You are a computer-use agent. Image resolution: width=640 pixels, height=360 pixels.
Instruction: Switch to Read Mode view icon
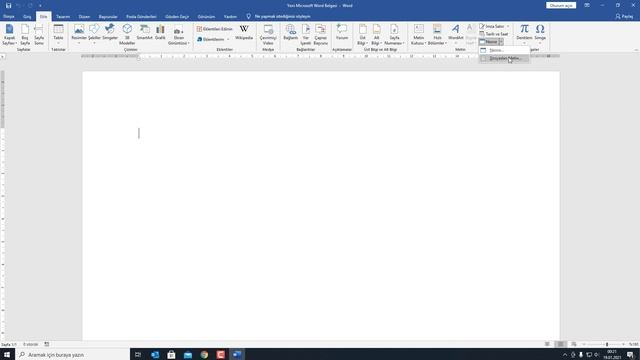[x=547, y=344]
